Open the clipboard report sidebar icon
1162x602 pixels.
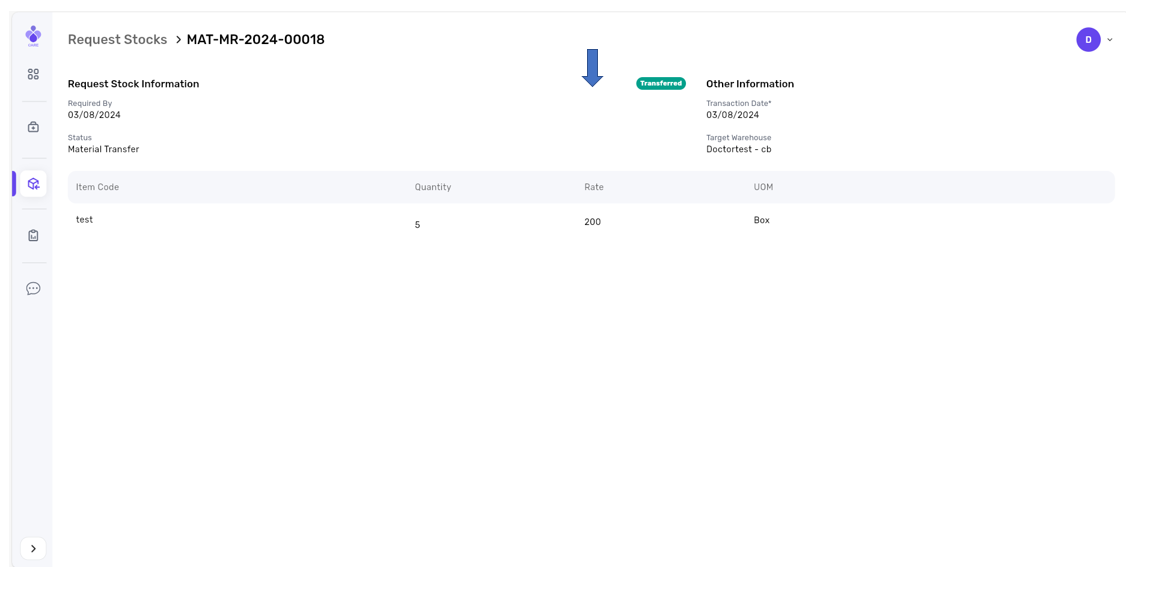(33, 236)
